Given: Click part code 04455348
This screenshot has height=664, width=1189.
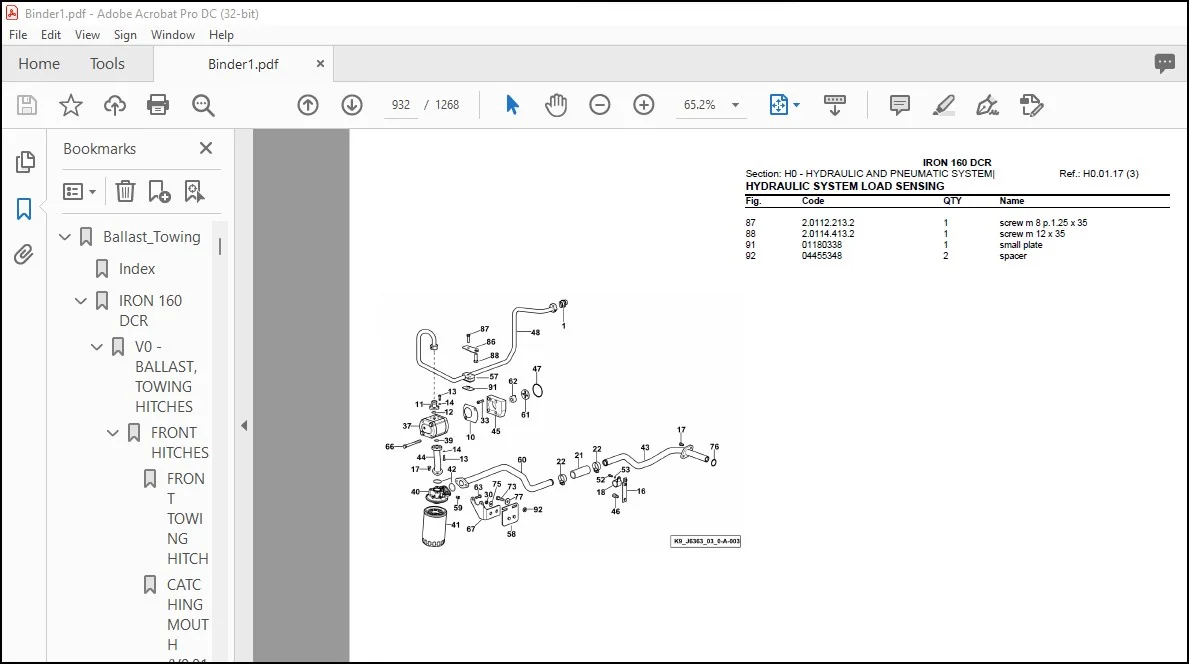Looking at the screenshot, I should click(821, 256).
